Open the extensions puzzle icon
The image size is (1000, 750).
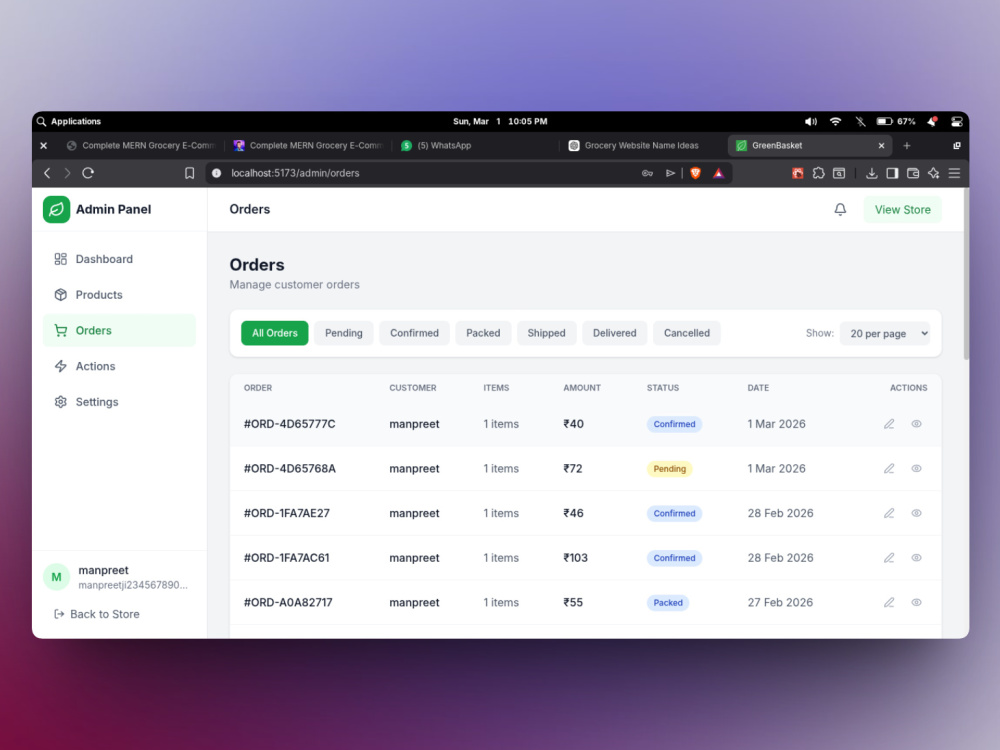(x=818, y=173)
